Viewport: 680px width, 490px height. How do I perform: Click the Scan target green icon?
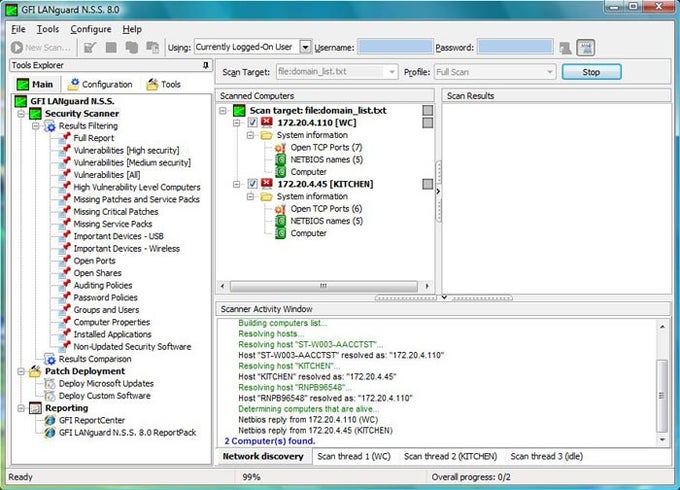pyautogui.click(x=239, y=110)
